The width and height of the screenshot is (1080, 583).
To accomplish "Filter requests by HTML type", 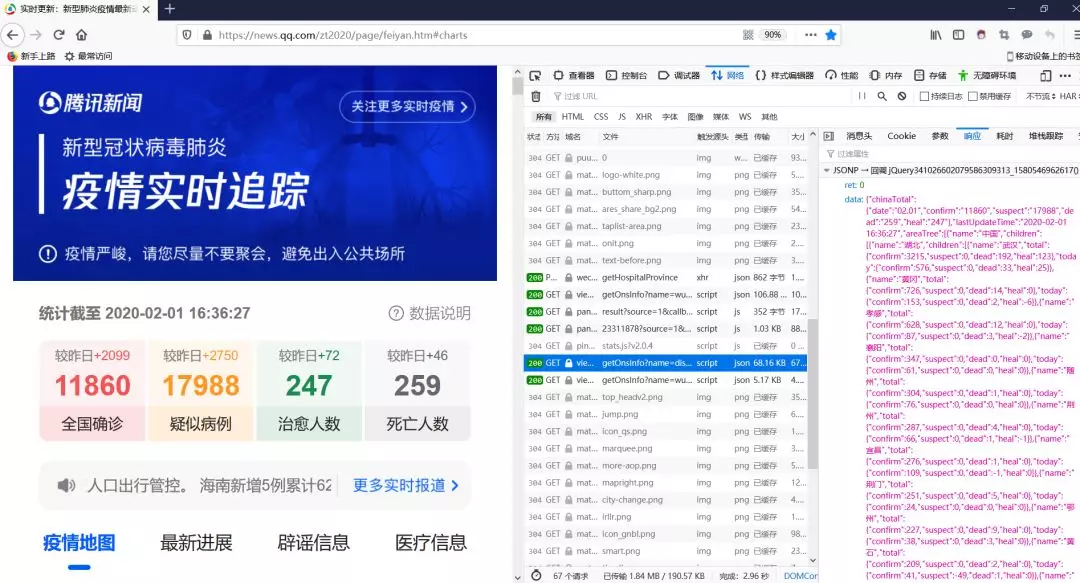I will click(x=572, y=116).
